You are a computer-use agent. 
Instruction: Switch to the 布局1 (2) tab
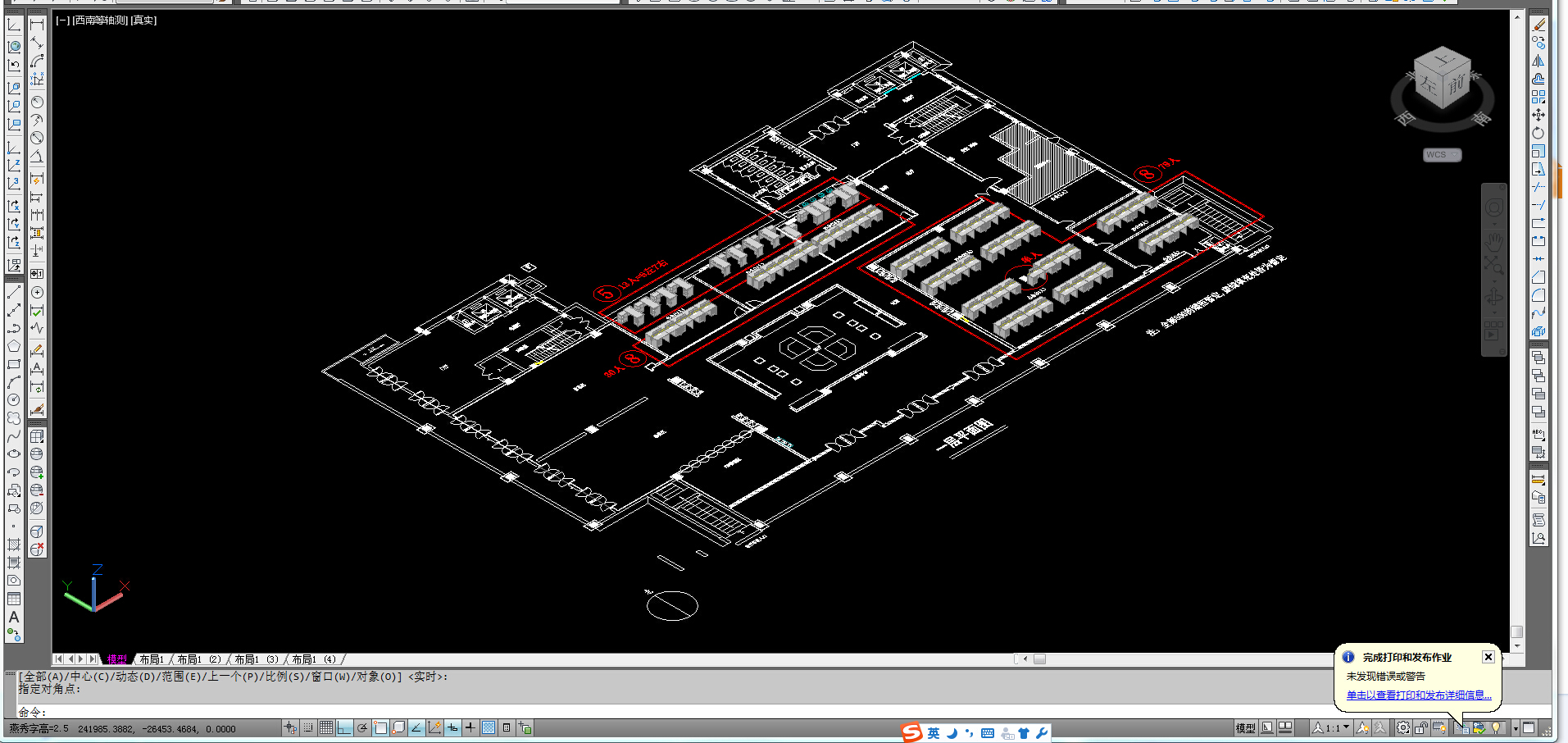(199, 659)
